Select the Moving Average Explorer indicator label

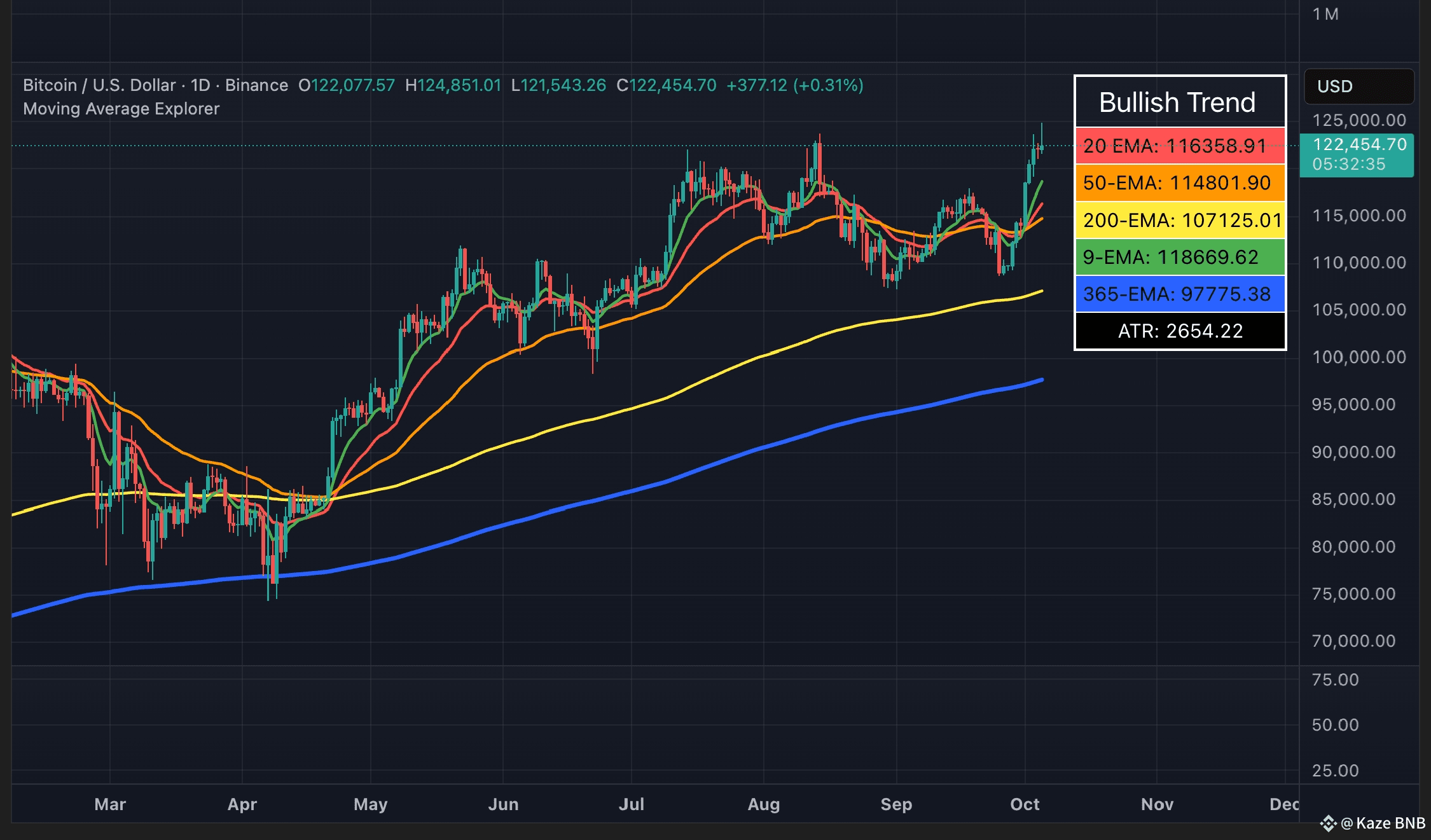121,109
